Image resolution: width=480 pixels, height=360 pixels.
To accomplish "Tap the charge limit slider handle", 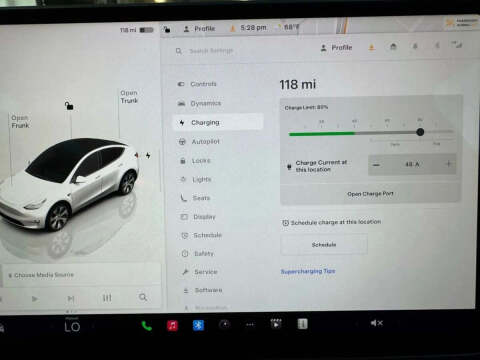I will tap(420, 132).
